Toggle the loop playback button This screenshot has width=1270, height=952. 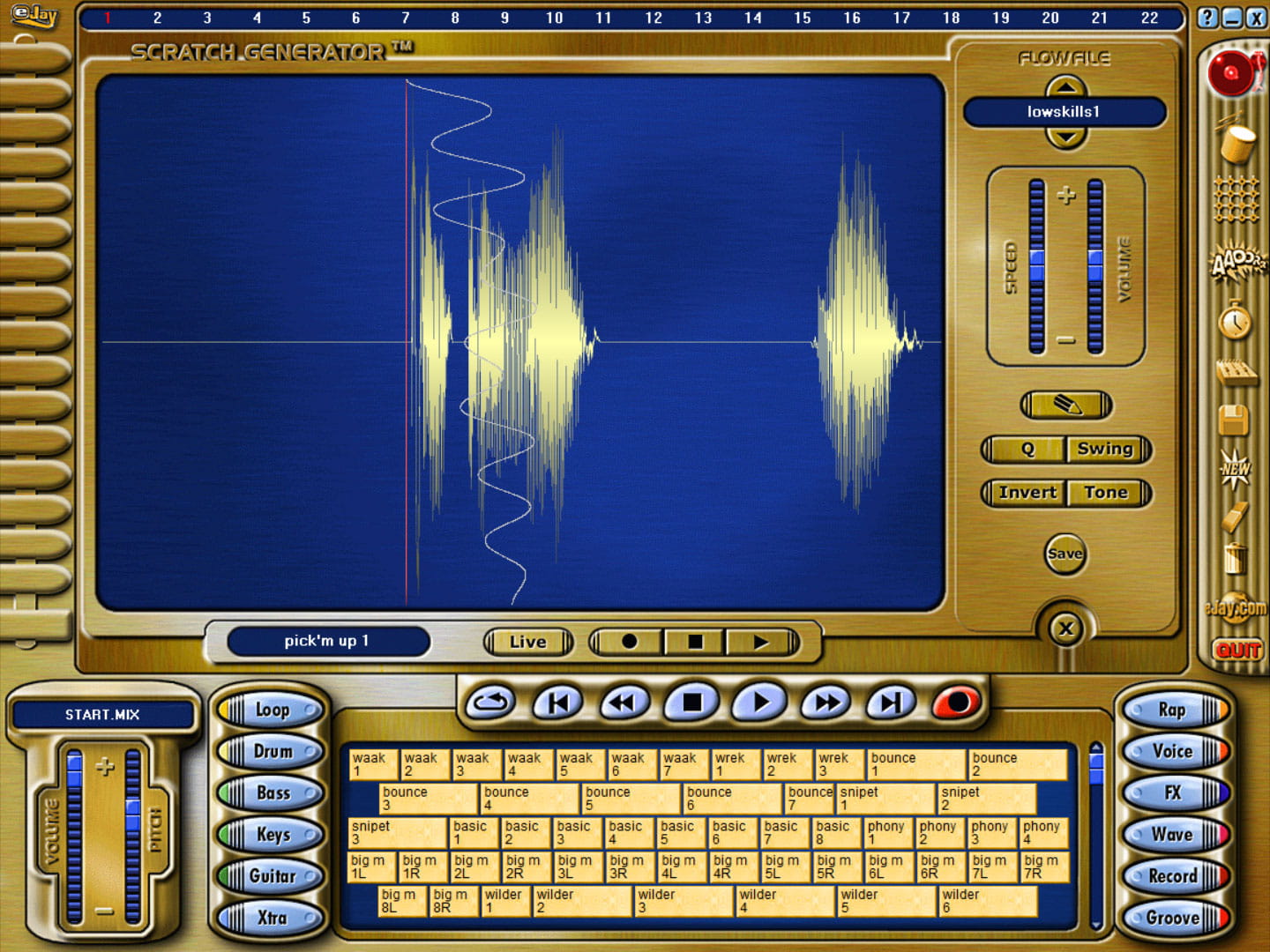pos(490,703)
